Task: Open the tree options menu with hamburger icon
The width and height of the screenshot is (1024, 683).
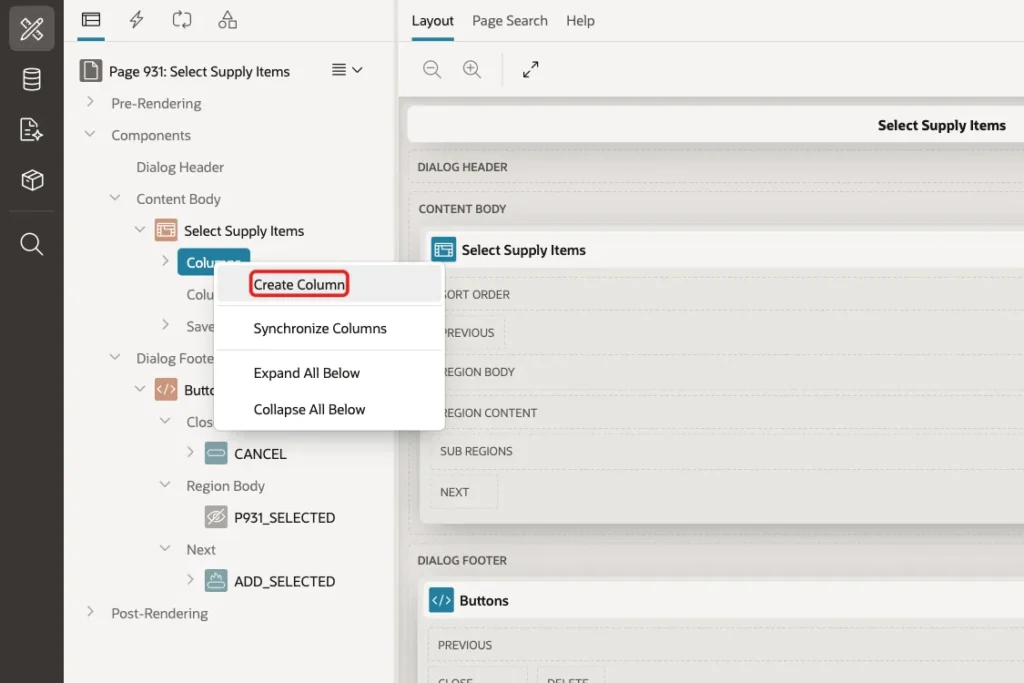Action: [347, 70]
